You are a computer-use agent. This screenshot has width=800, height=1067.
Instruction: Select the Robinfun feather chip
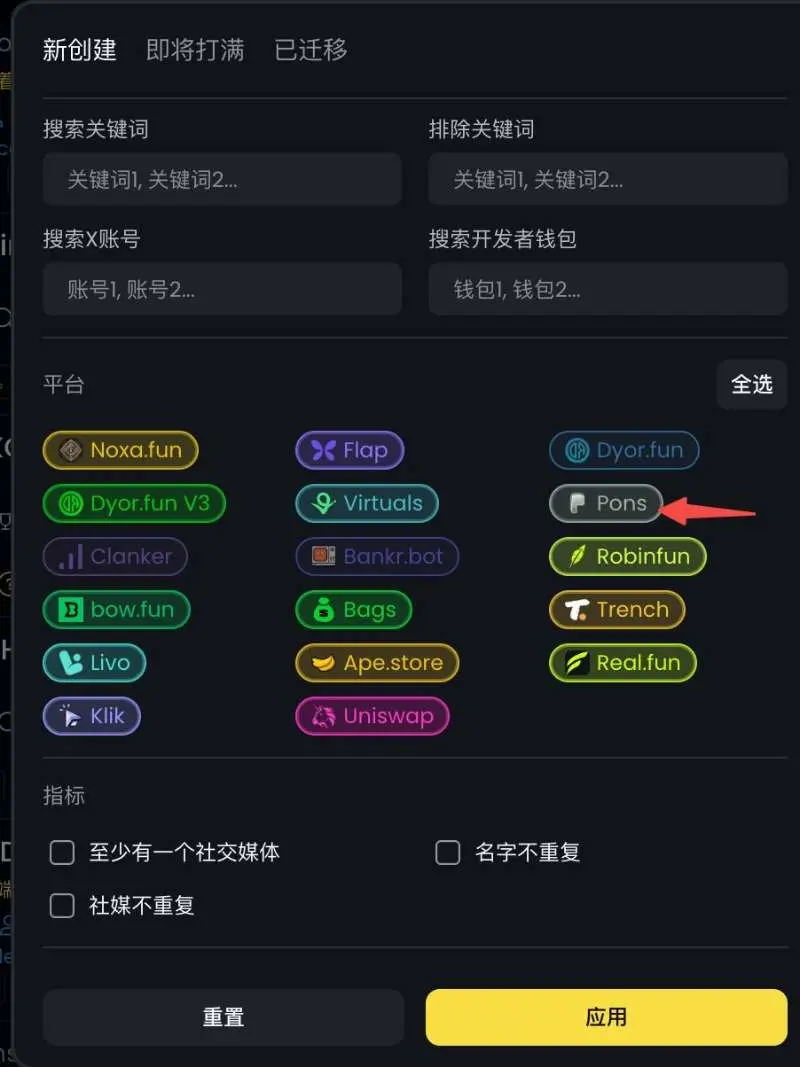(x=628, y=557)
